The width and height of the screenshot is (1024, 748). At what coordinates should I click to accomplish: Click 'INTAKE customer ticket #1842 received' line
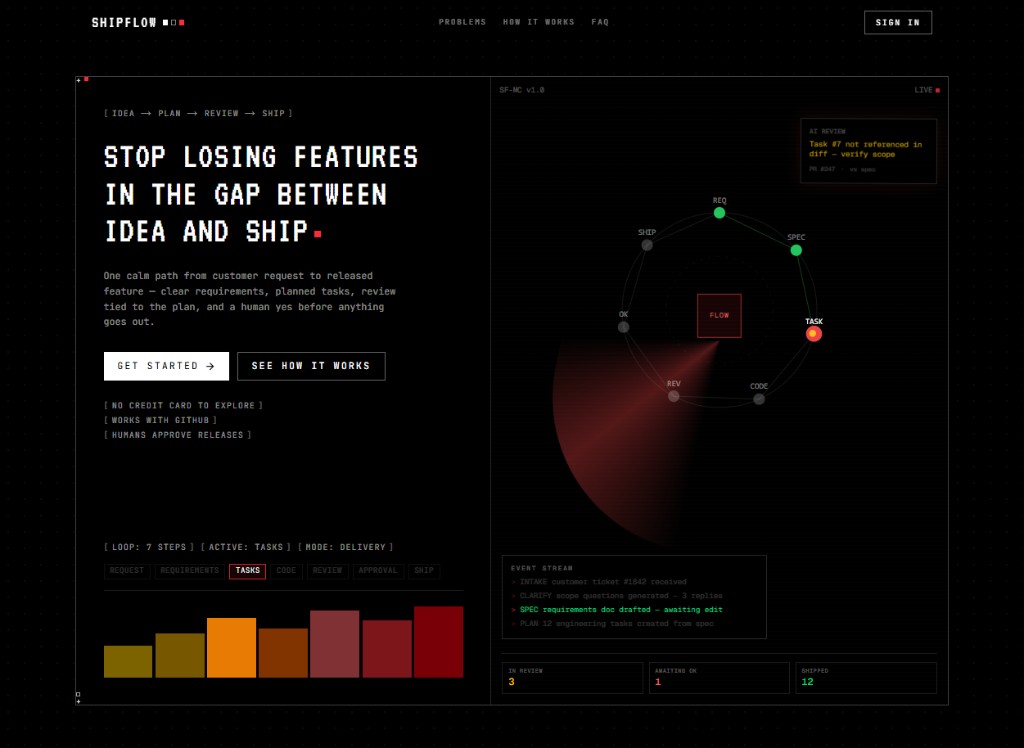pyautogui.click(x=599, y=581)
